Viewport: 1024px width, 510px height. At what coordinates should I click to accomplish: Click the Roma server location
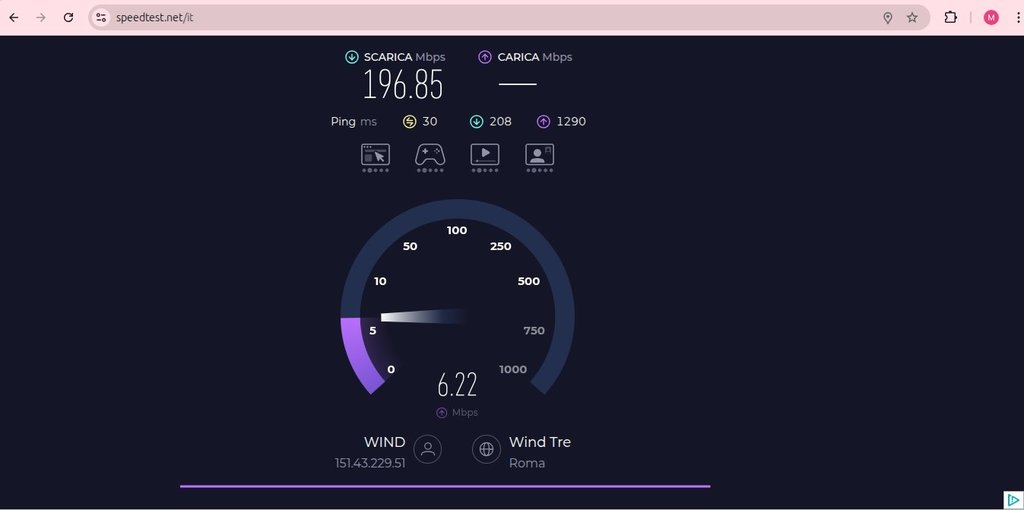click(527, 463)
